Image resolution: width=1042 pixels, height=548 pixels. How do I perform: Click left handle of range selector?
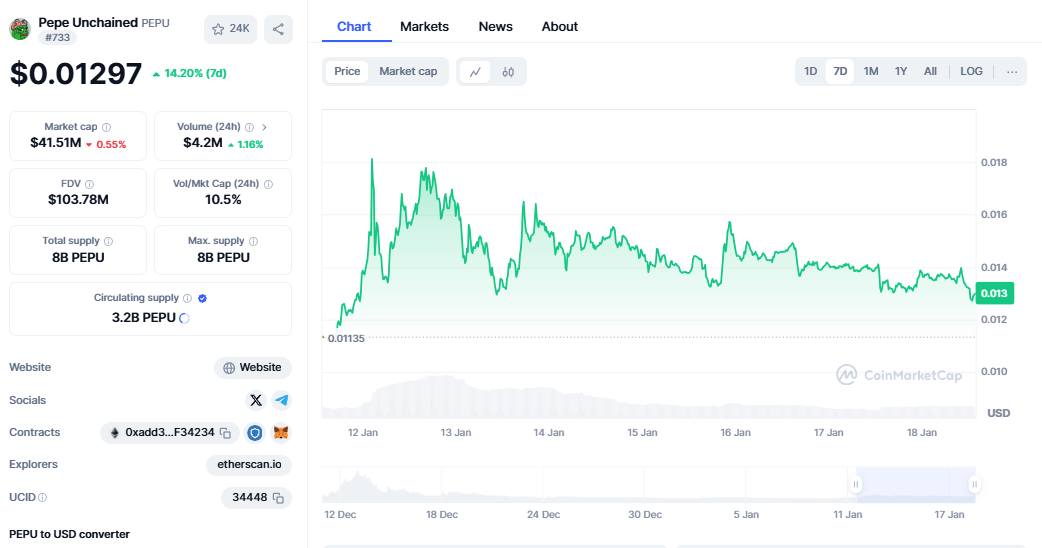pyautogui.click(x=856, y=484)
